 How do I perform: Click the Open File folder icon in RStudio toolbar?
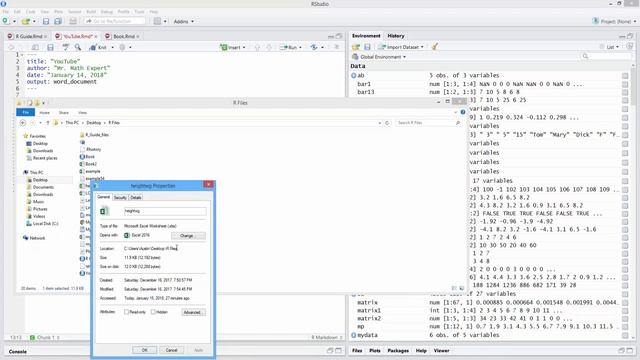tap(26, 21)
